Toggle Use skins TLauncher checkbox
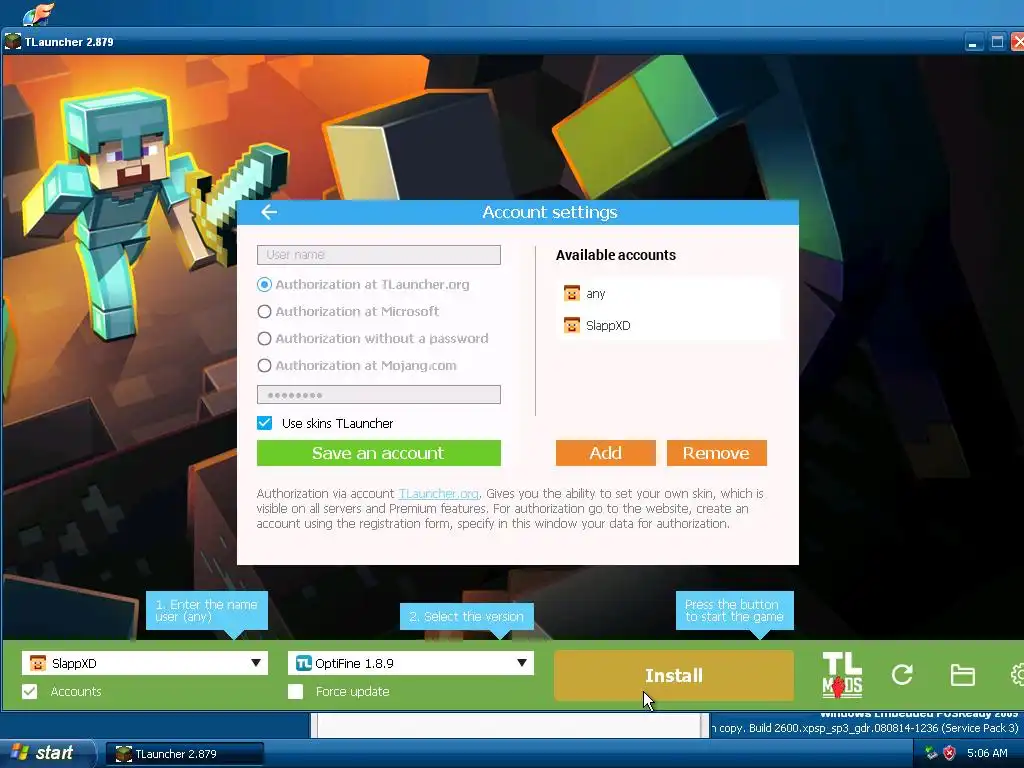Screen dimensions: 1024x768 pos(264,423)
